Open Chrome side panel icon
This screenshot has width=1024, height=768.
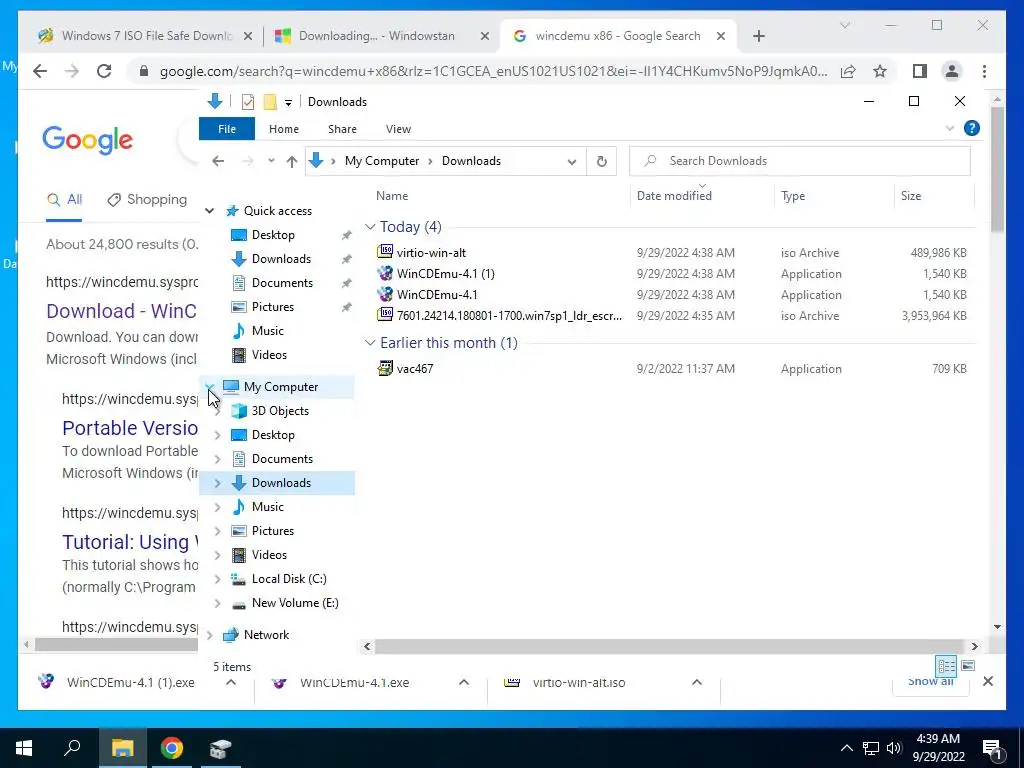[x=920, y=71]
